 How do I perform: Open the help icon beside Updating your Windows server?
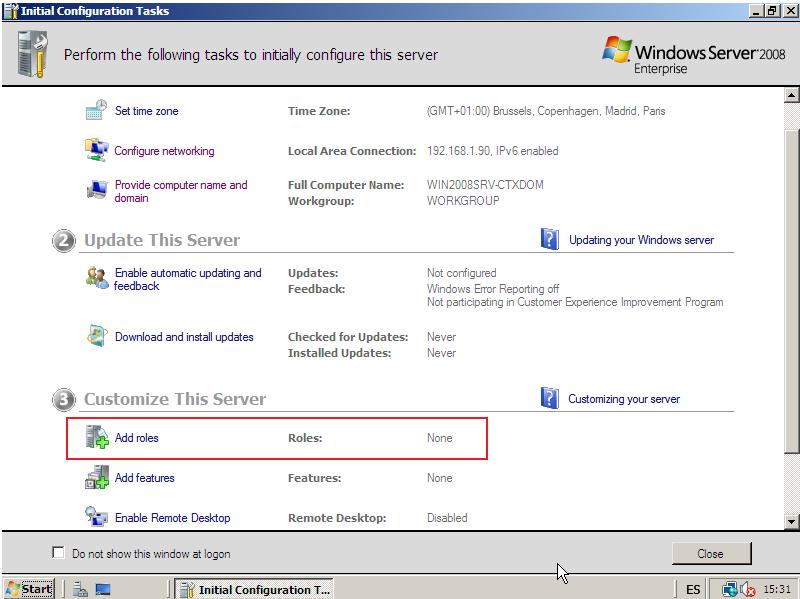point(551,239)
